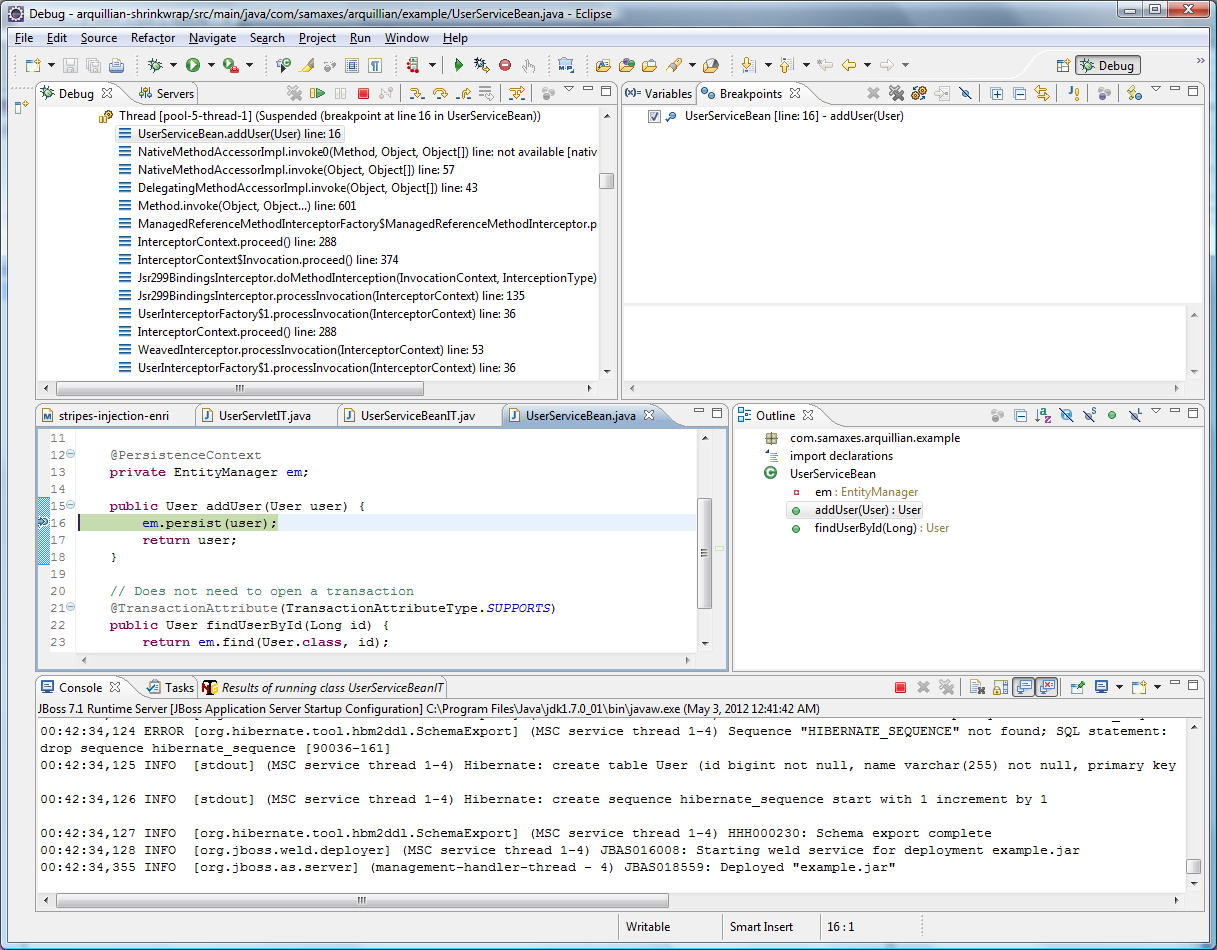Close the UserServiceBean.java editor tab
The height and width of the screenshot is (950, 1217).
[x=649, y=415]
